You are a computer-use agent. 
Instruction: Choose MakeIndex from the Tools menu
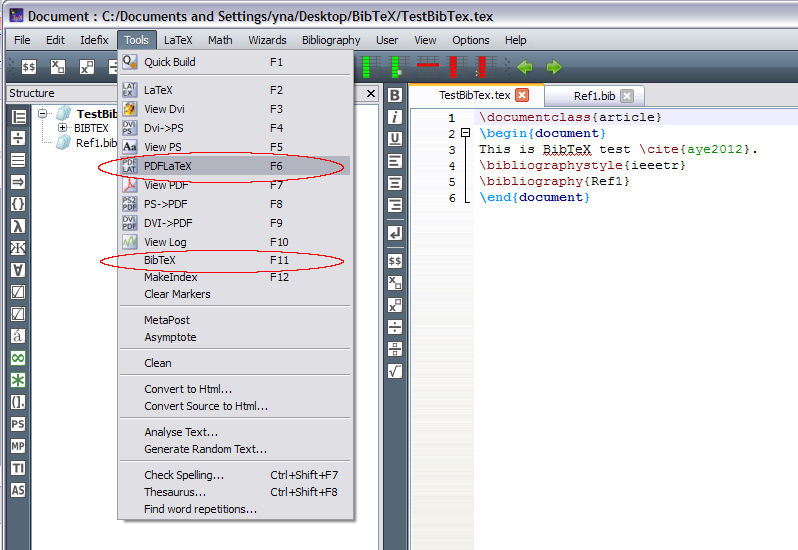click(235, 277)
